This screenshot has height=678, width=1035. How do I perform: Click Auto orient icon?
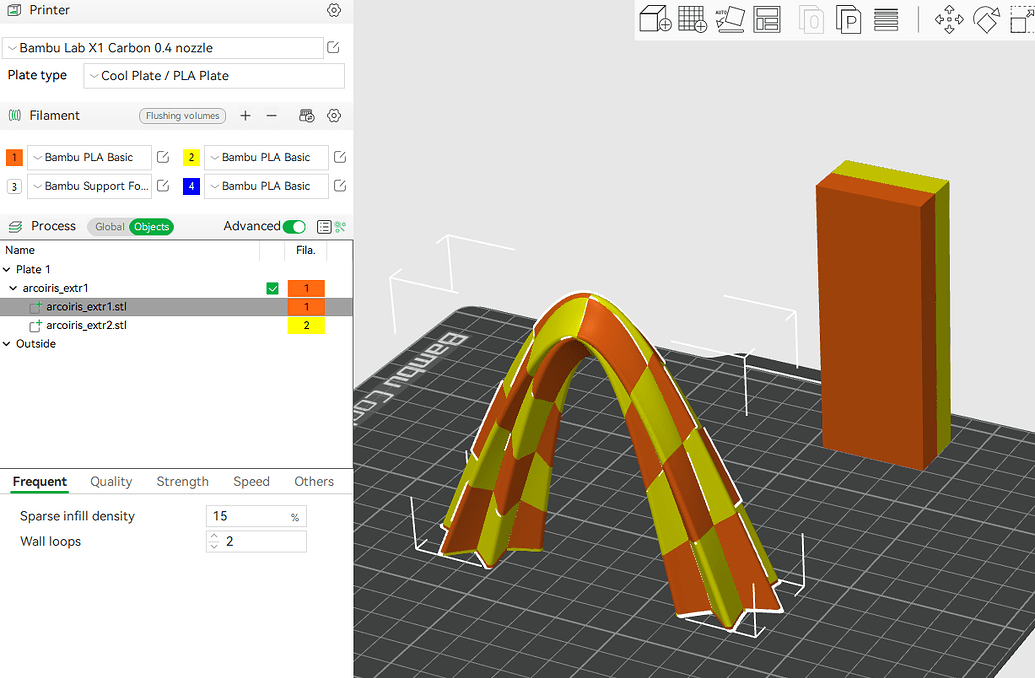730,19
